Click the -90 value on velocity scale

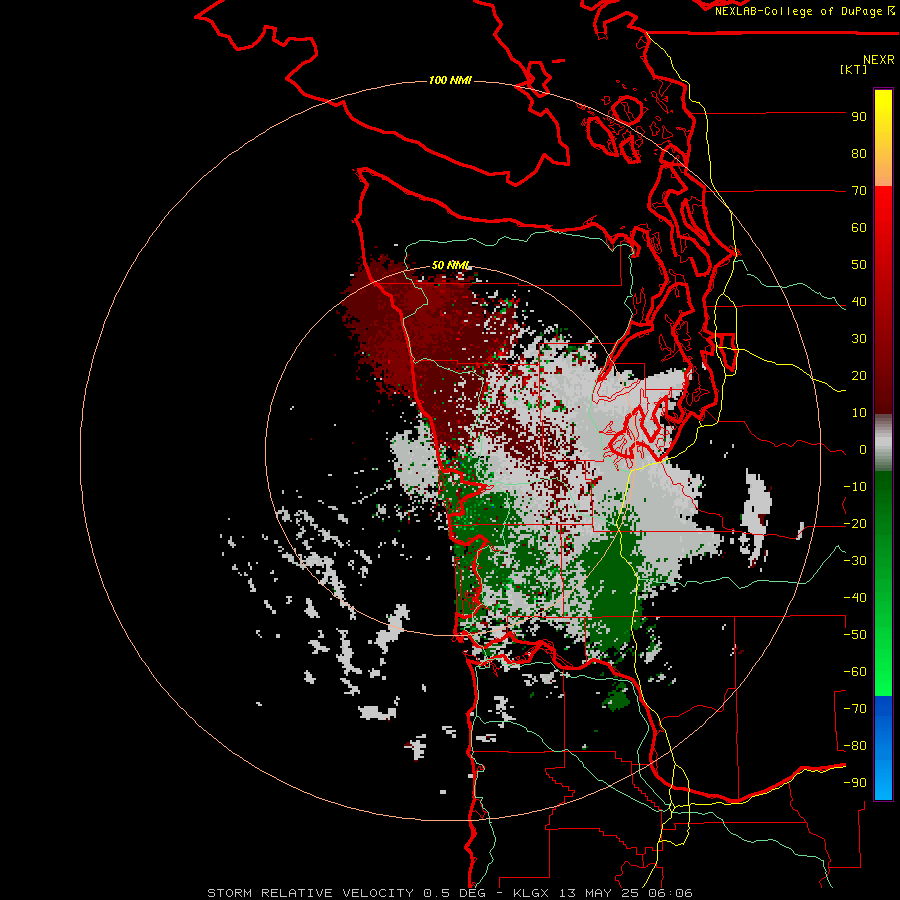[x=855, y=783]
